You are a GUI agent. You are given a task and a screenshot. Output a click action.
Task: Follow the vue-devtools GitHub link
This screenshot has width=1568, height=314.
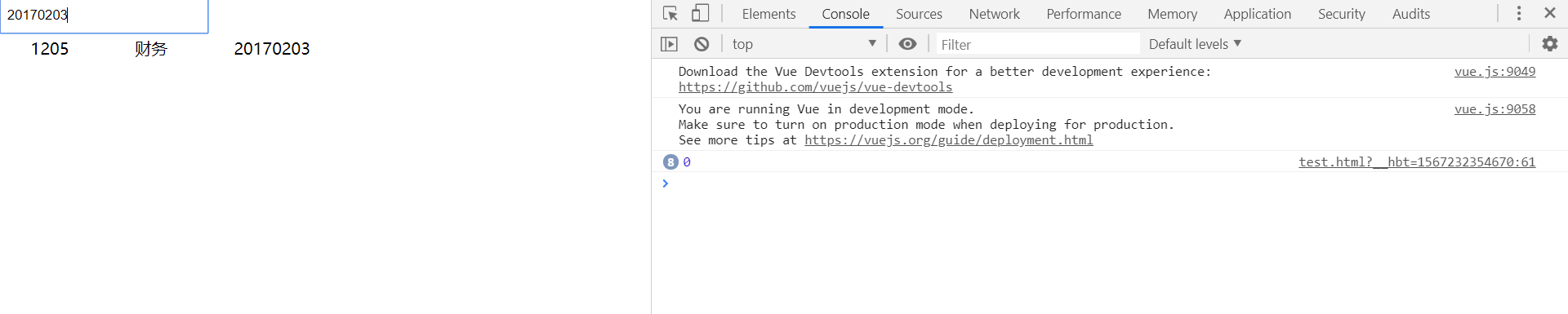(815, 87)
